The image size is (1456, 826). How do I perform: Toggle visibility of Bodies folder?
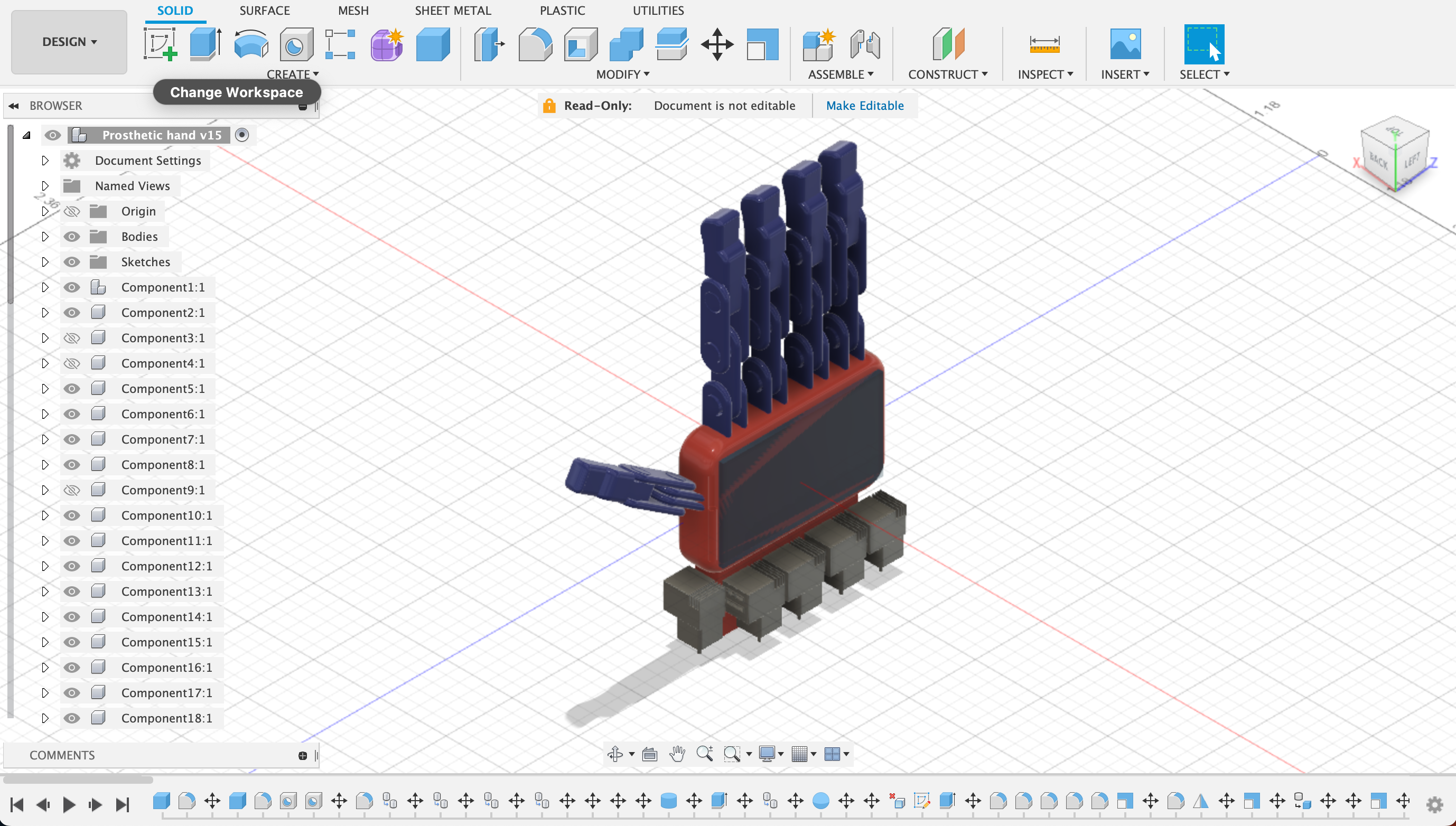click(x=71, y=237)
